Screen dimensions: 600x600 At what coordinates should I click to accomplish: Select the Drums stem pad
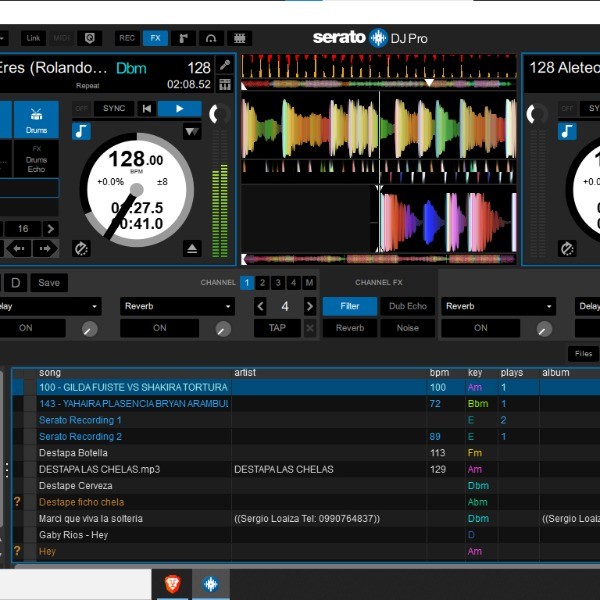click(x=36, y=119)
